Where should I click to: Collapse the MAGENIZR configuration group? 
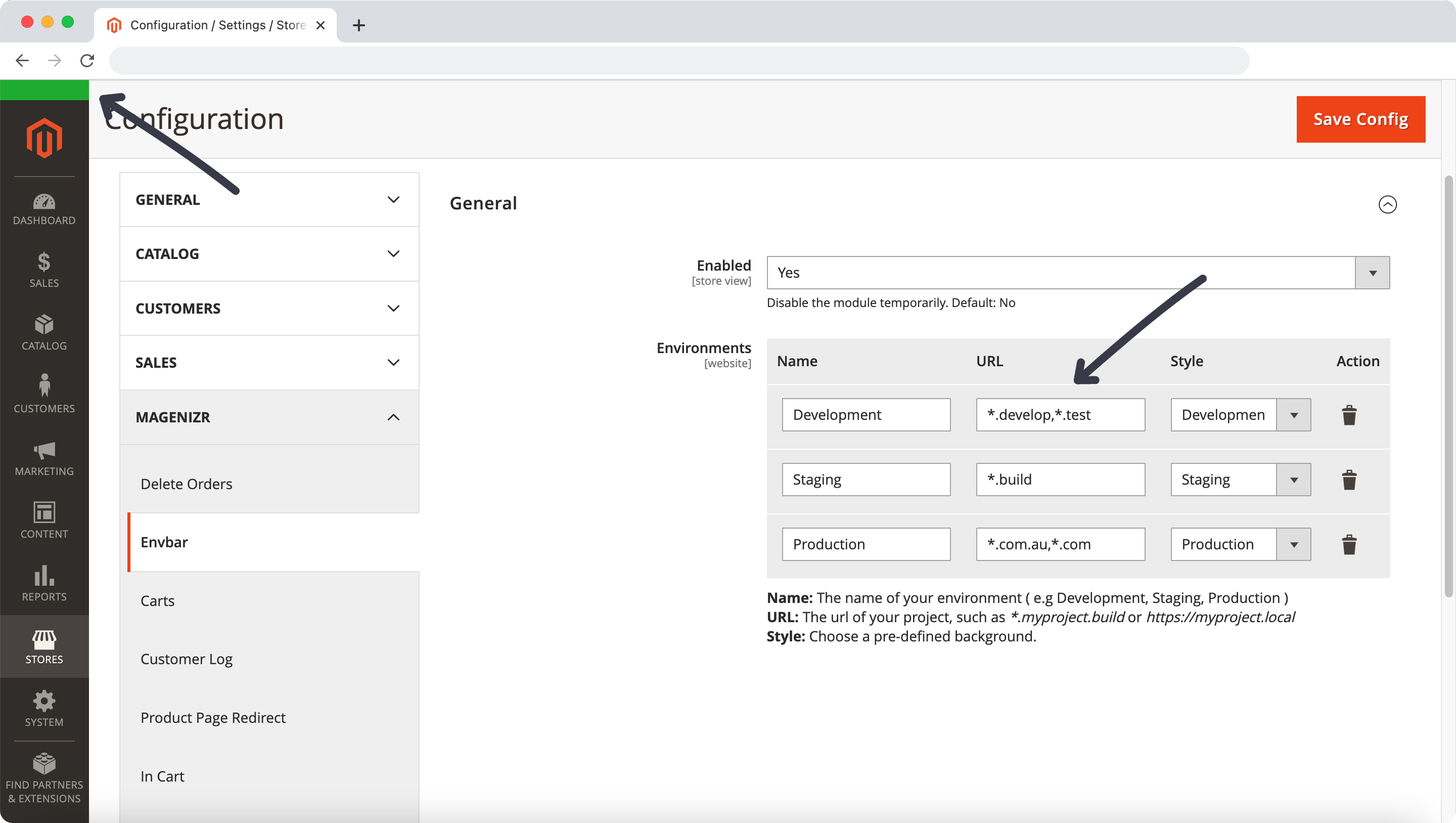(268, 417)
